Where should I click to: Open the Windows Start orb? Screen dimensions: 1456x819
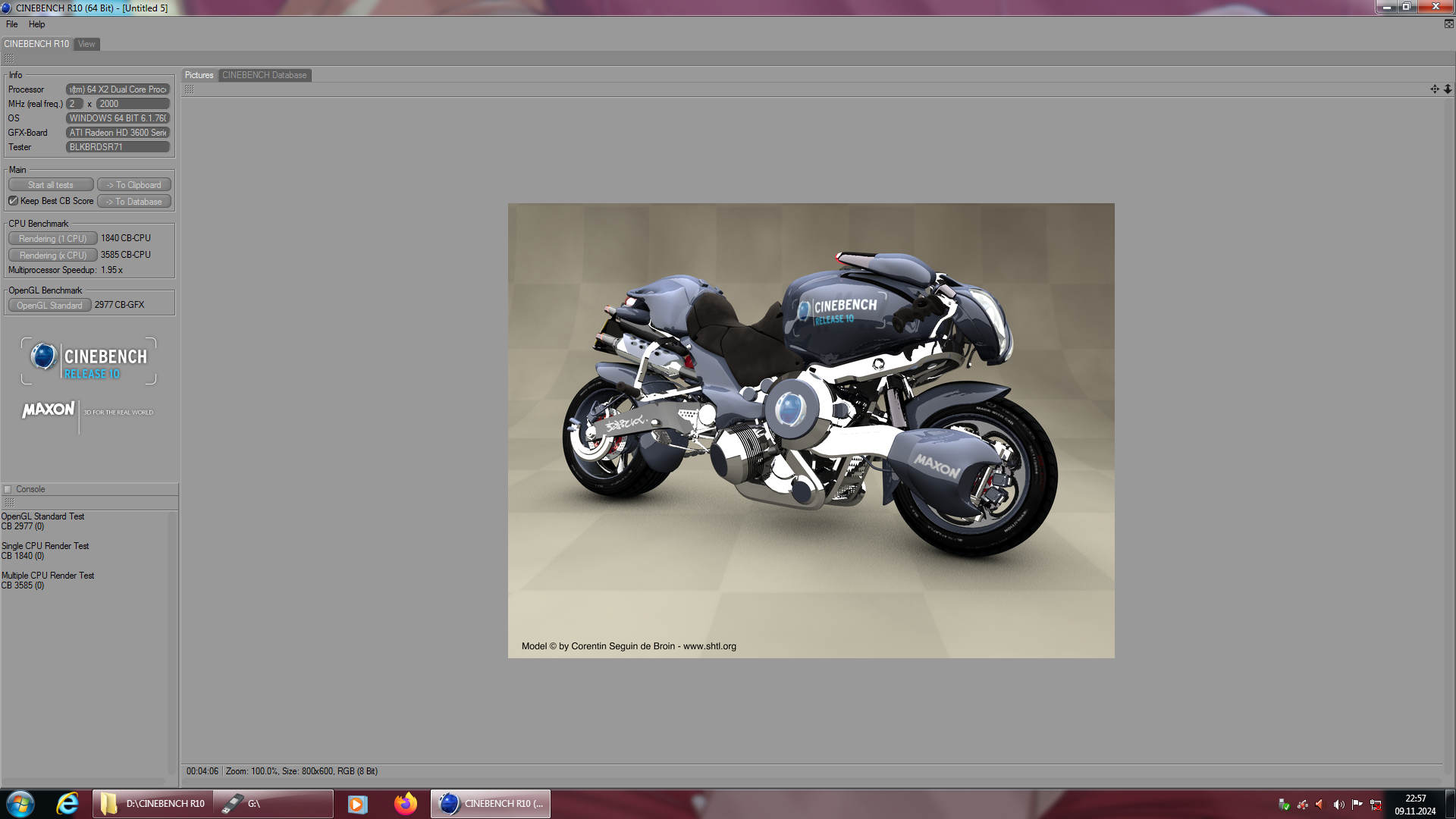tap(20, 804)
